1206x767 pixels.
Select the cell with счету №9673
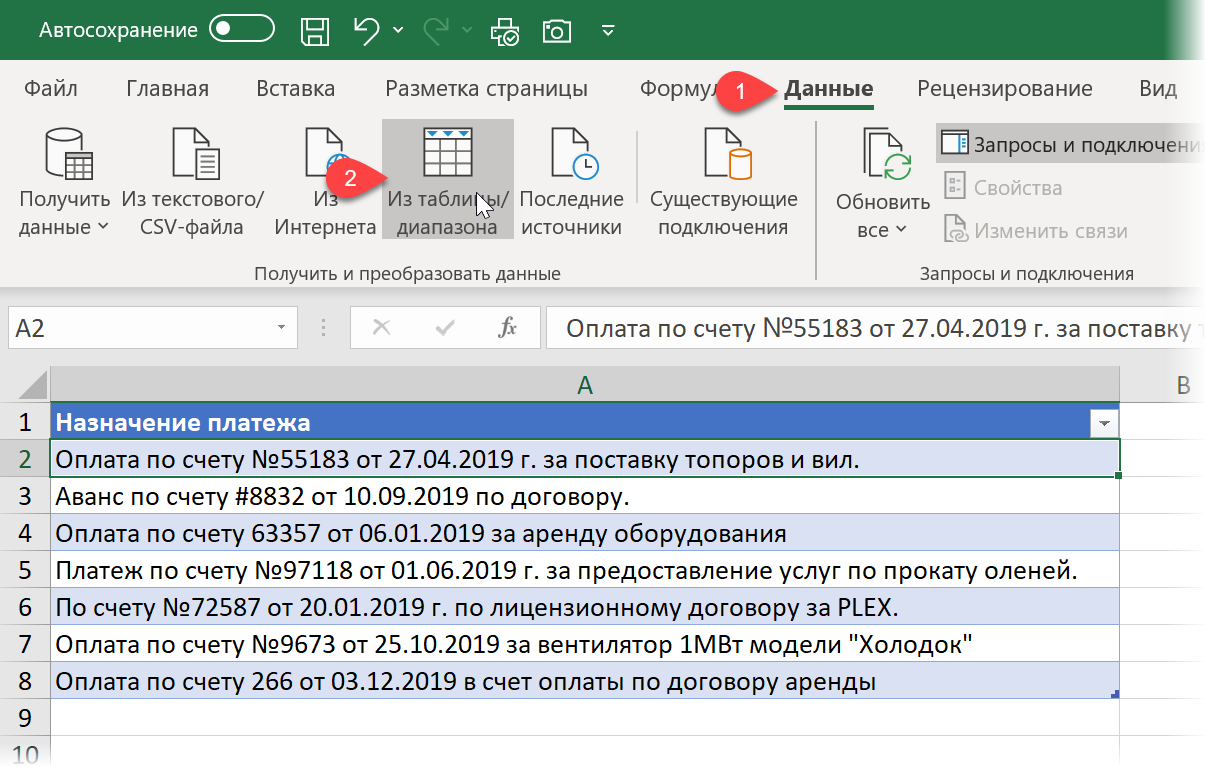[x=585, y=644]
